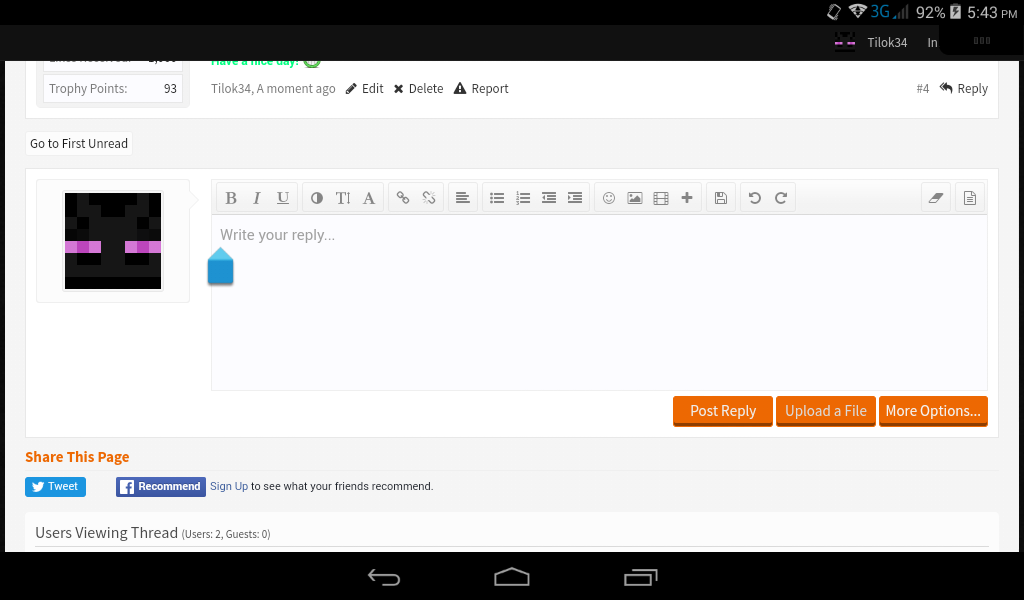Open the Tilok34 author link under the post

(231, 89)
